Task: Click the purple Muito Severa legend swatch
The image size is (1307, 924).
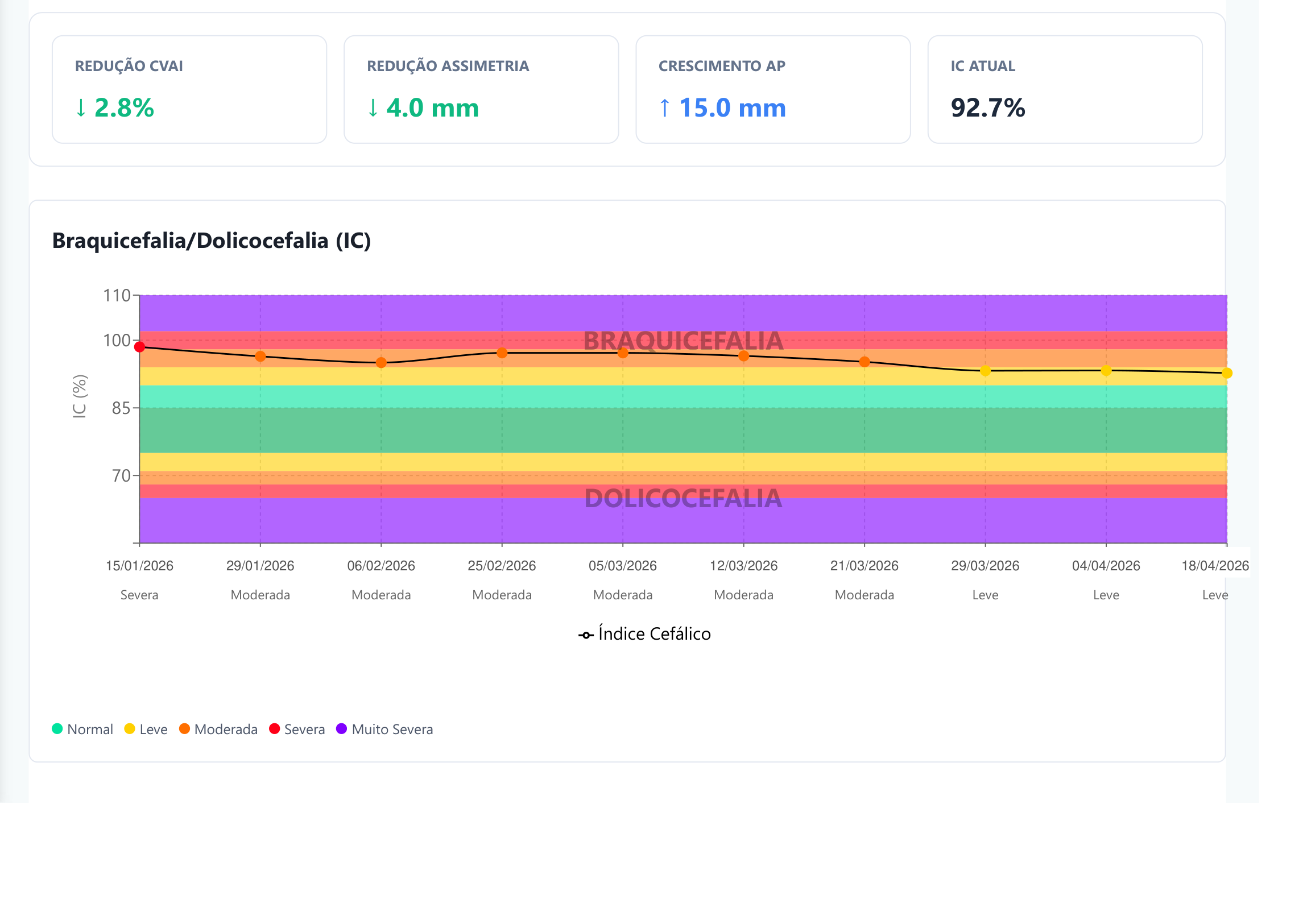Action: tap(342, 729)
